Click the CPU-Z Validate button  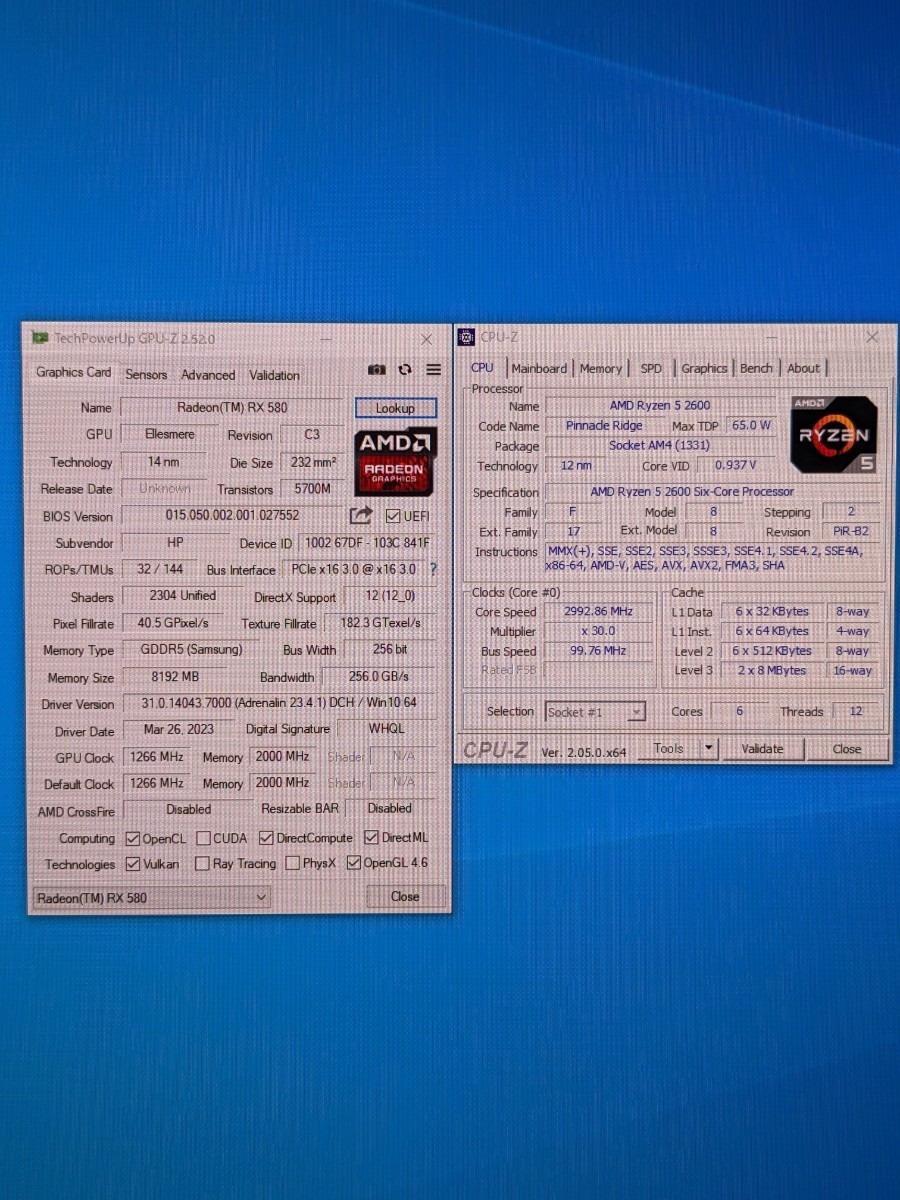point(762,748)
